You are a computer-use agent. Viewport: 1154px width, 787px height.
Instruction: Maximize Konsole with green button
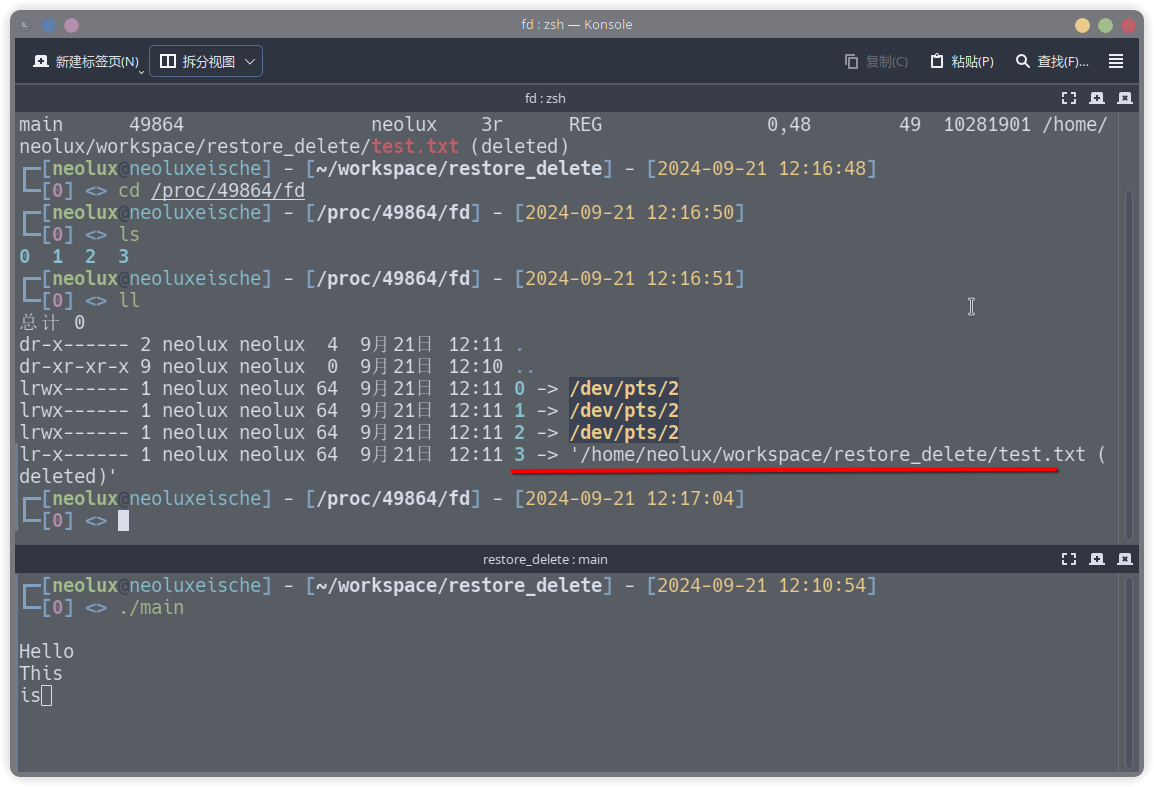(1105, 25)
